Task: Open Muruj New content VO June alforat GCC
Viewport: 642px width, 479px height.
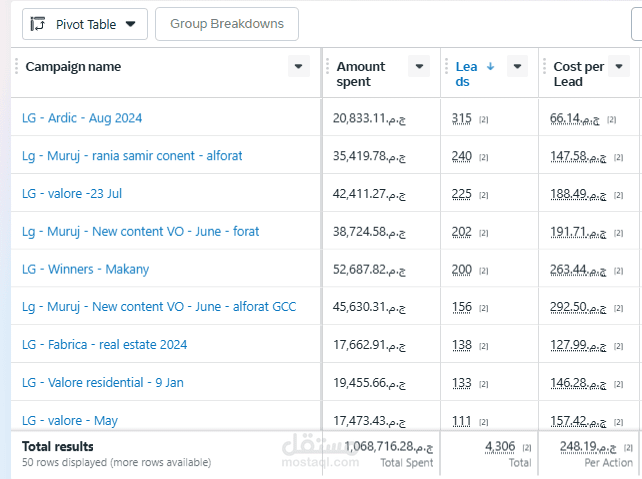Action: [x=159, y=307]
